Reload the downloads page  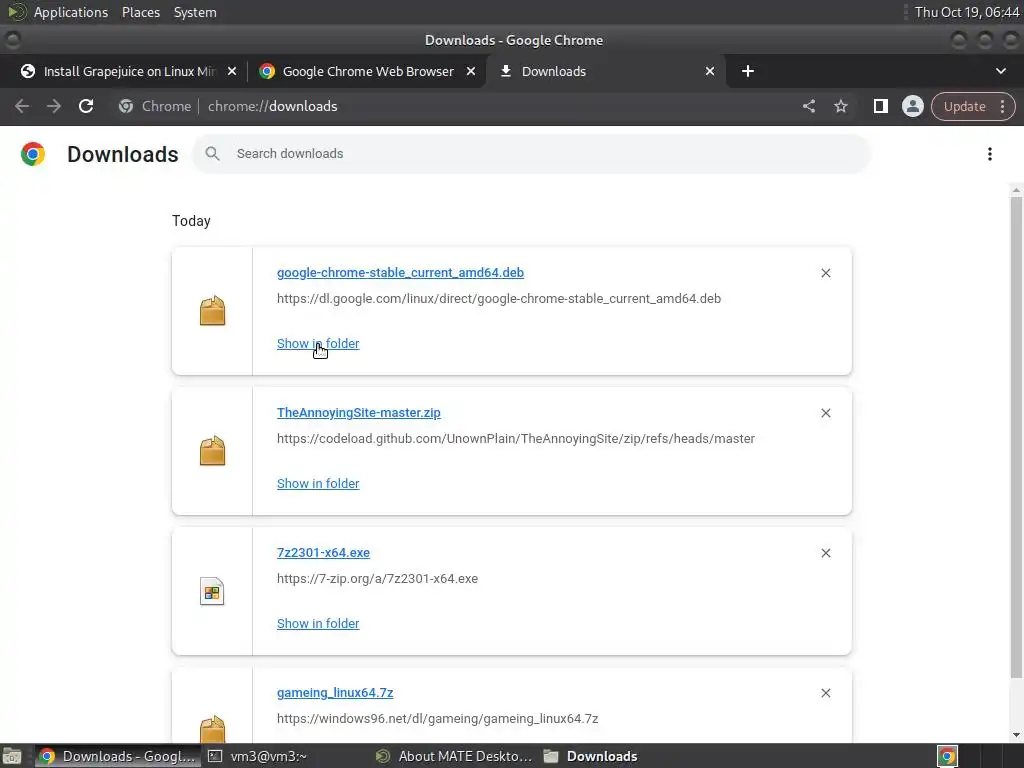point(86,106)
